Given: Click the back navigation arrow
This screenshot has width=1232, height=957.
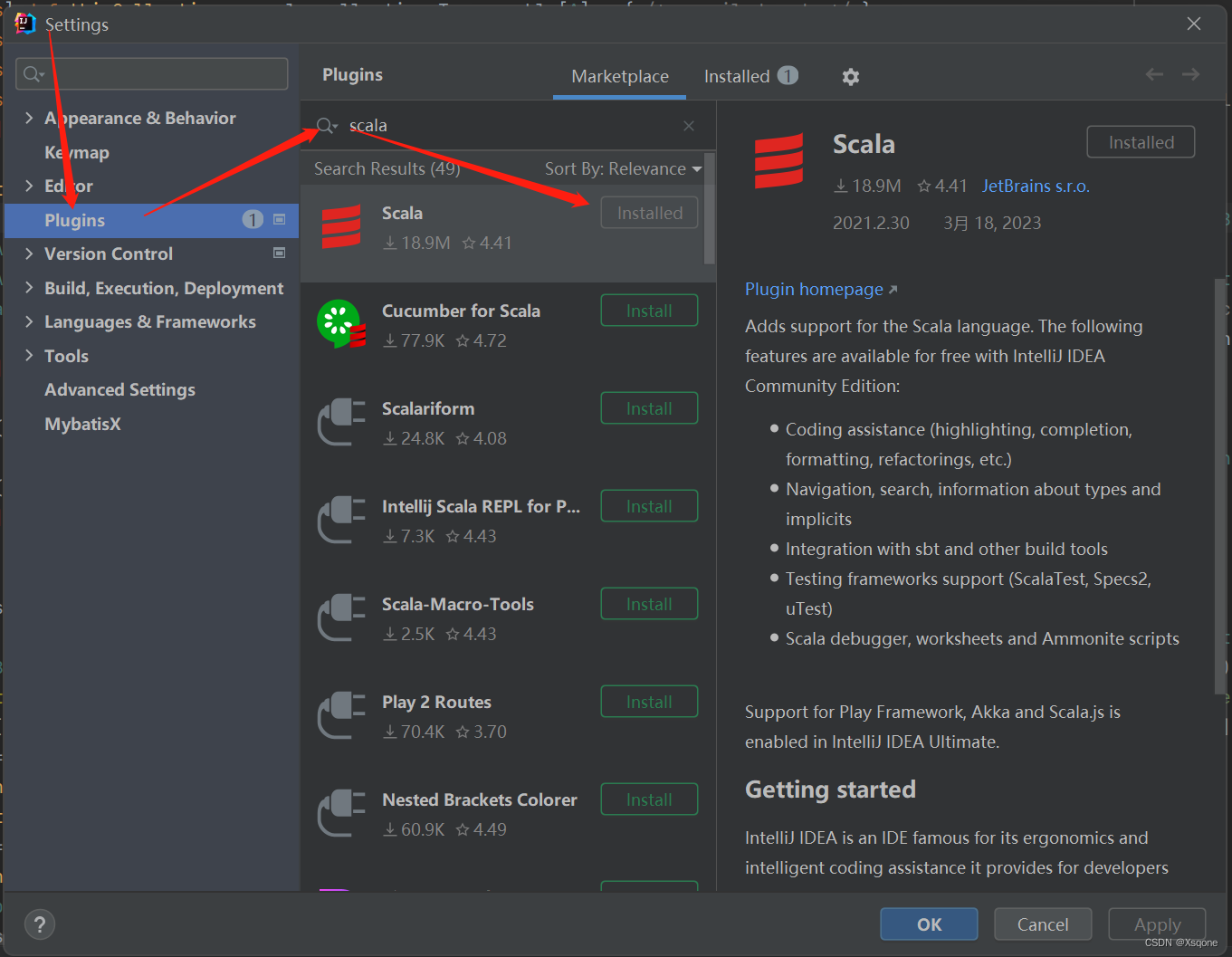Looking at the screenshot, I should [1154, 75].
